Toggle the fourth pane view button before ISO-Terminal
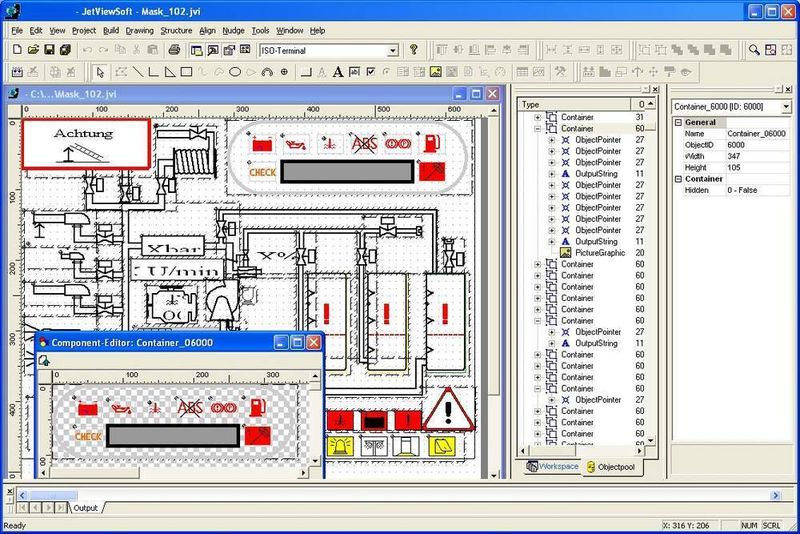The width and height of the screenshot is (800, 534). coord(245,49)
